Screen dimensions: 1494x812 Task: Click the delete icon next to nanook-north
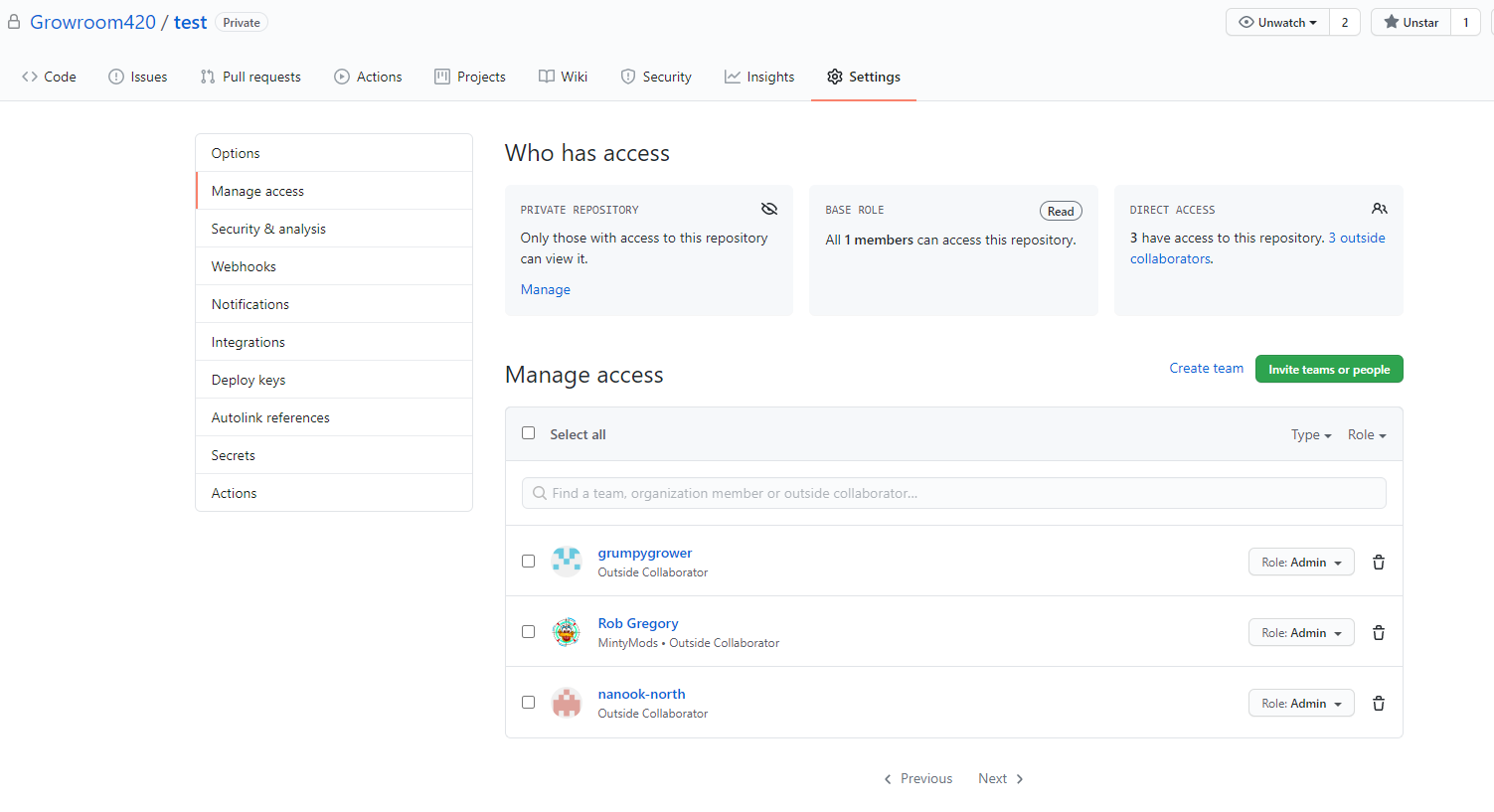(1378, 704)
